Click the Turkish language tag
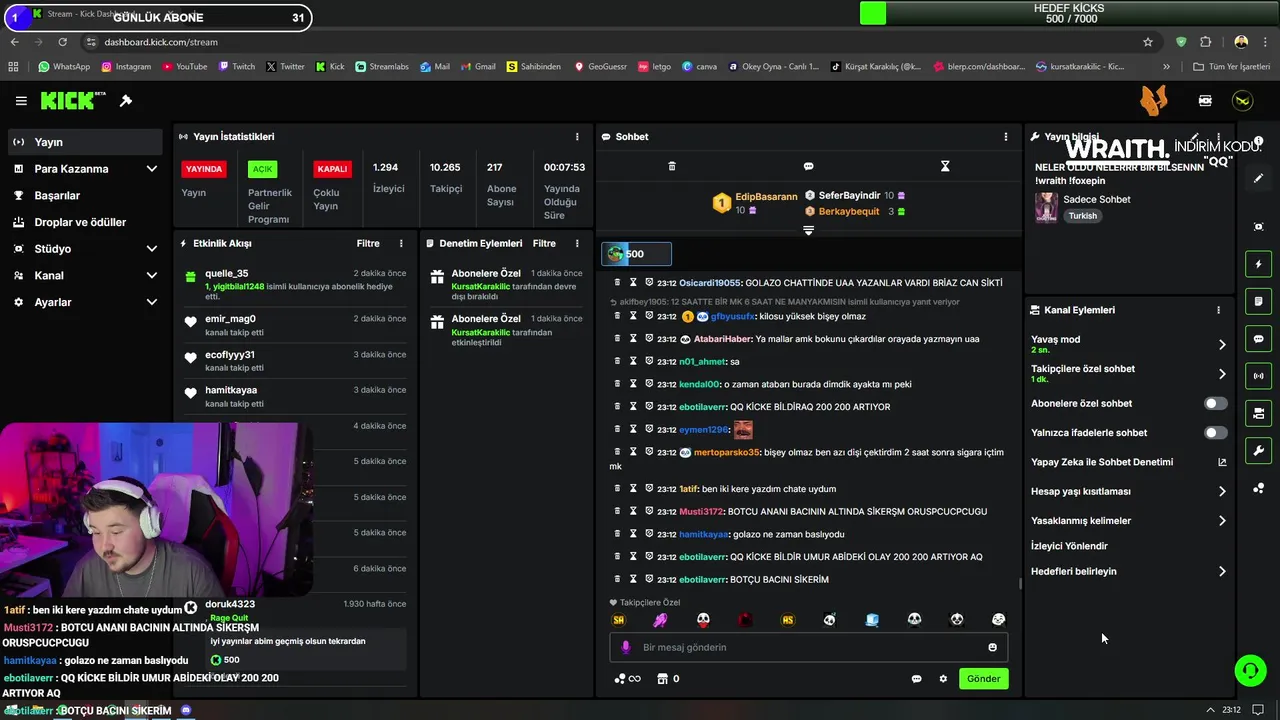The image size is (1280, 720). [1083, 216]
